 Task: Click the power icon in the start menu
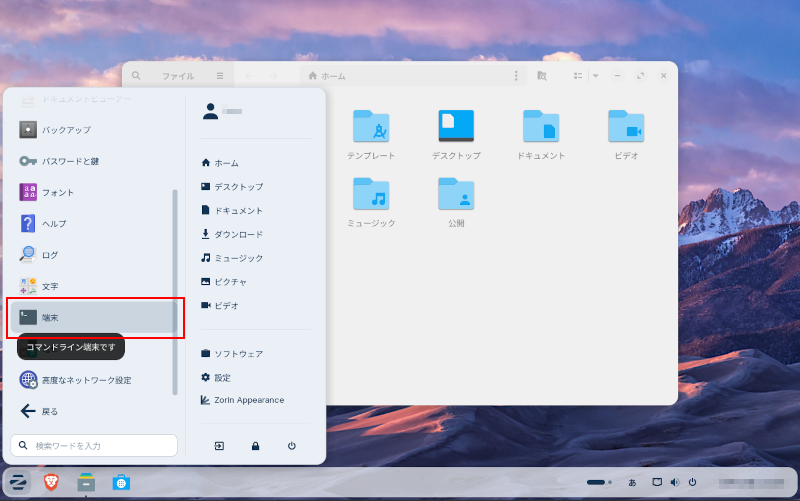click(291, 446)
